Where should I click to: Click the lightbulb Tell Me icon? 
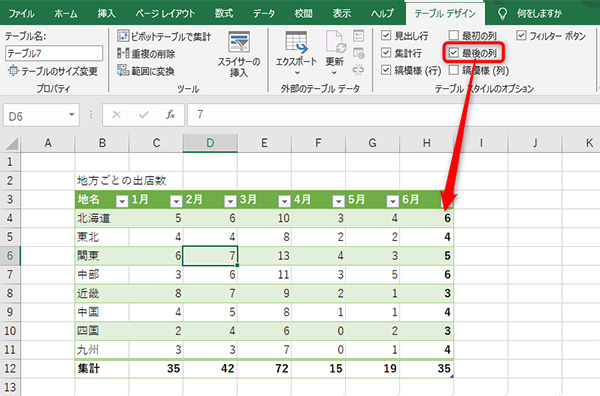[502, 14]
